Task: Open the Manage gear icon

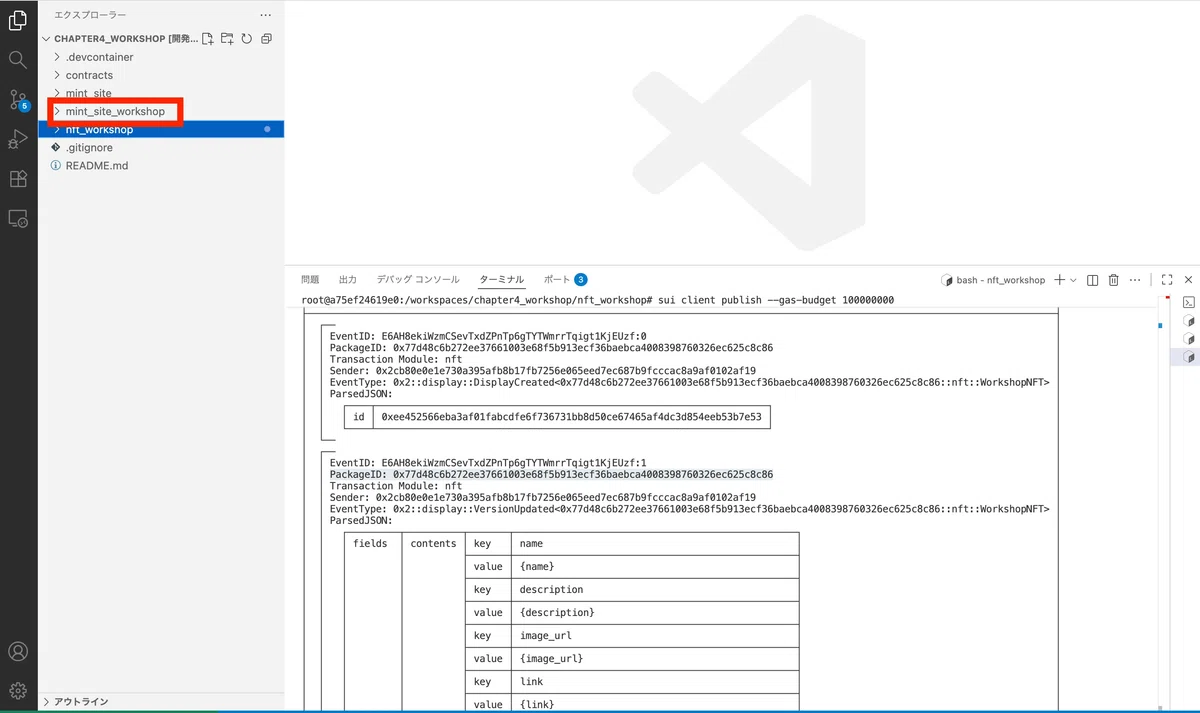Action: pos(18,690)
